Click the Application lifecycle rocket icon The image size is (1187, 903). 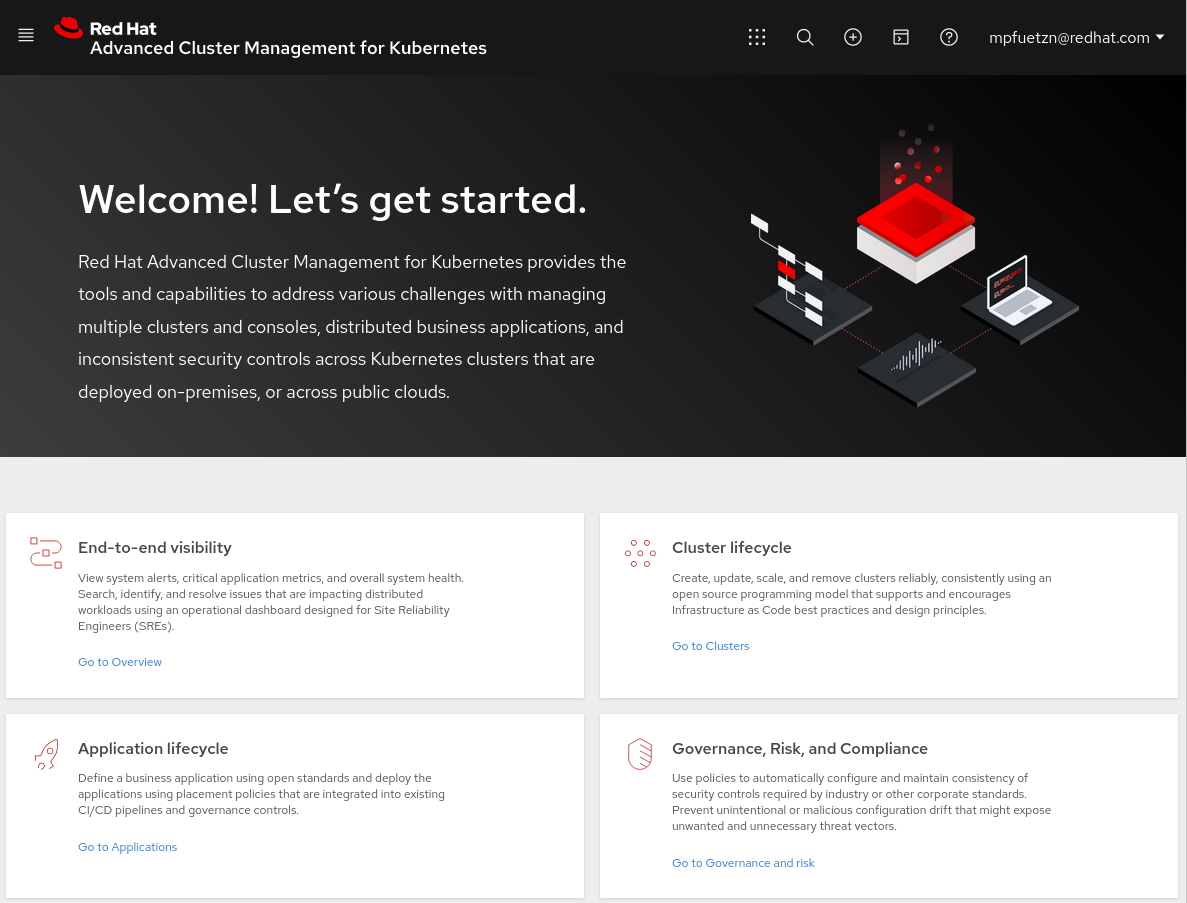tap(46, 754)
